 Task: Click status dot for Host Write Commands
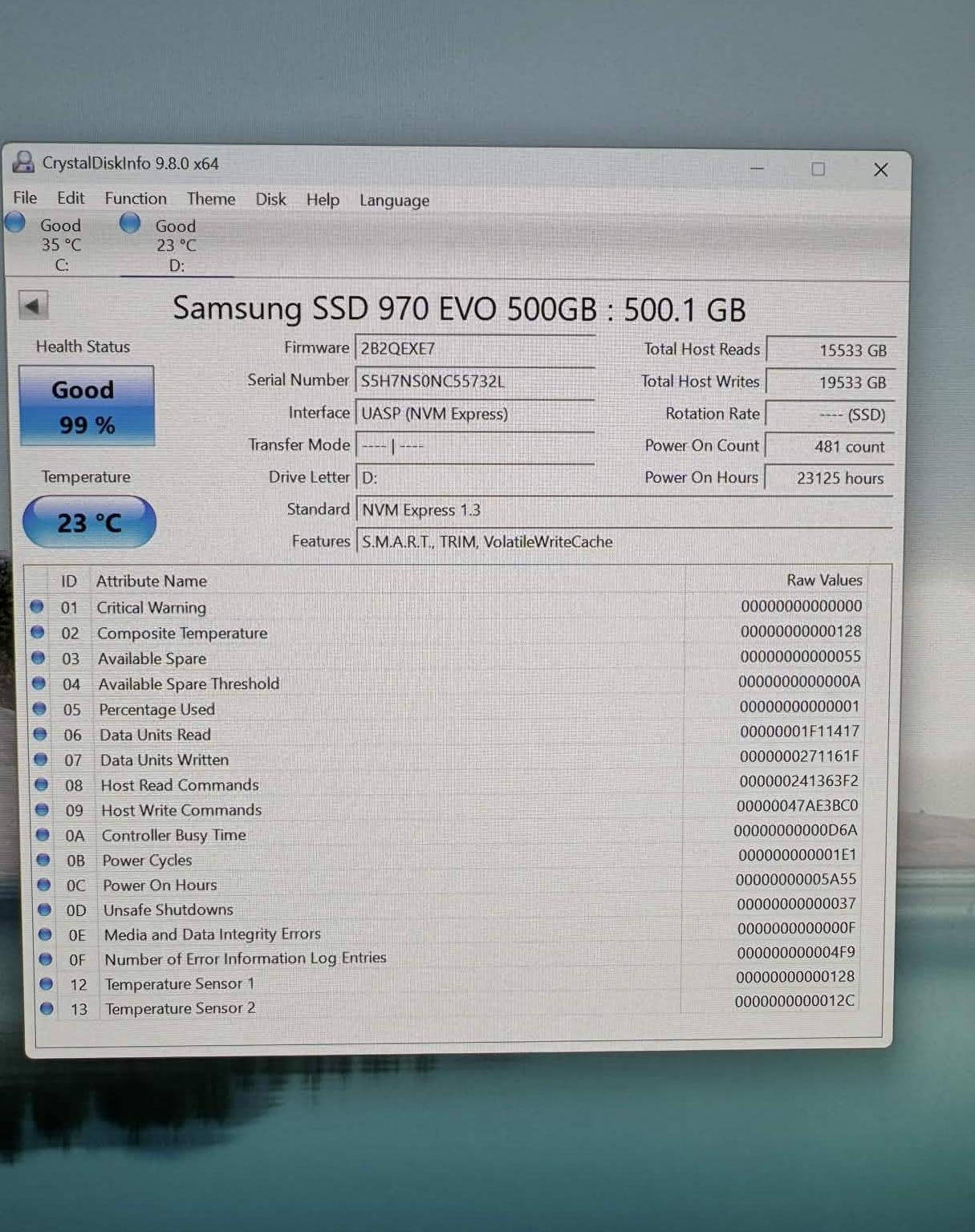tap(43, 810)
